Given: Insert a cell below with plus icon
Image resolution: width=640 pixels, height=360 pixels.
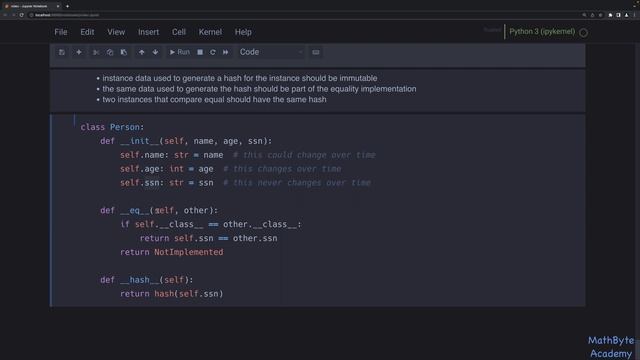Looking at the screenshot, I should [x=79, y=52].
